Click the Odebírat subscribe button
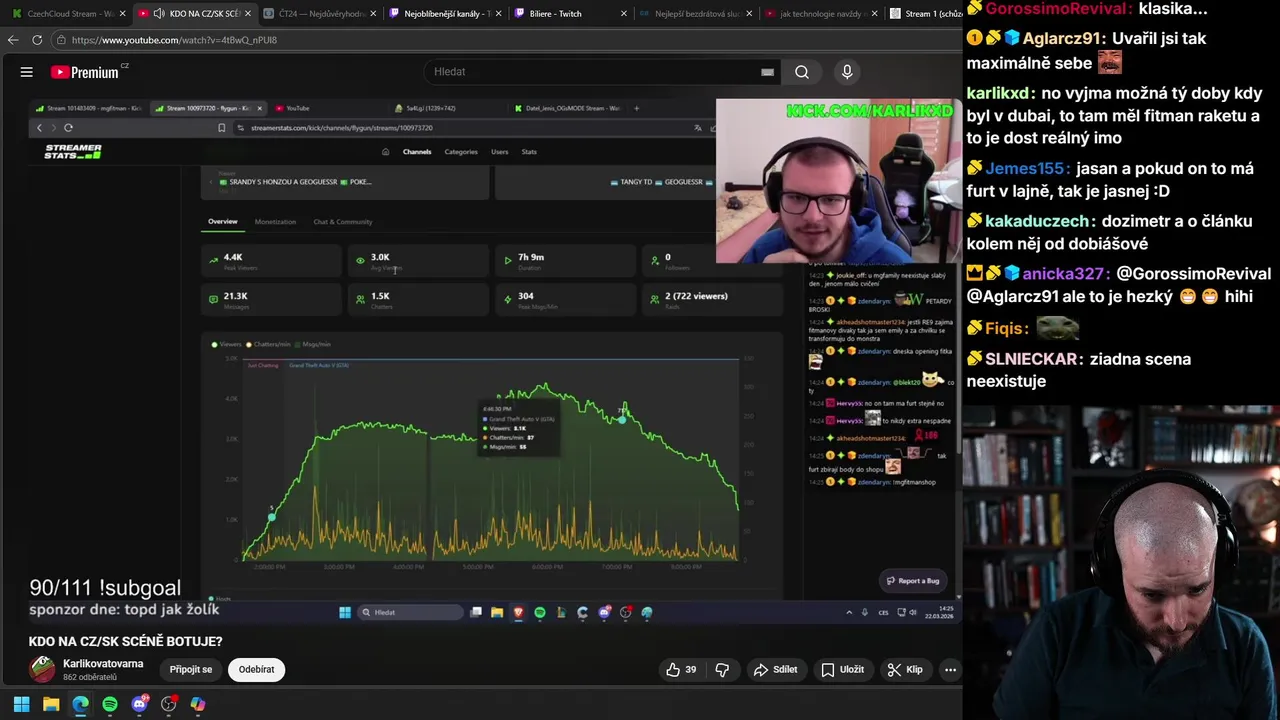 pyautogui.click(x=256, y=670)
